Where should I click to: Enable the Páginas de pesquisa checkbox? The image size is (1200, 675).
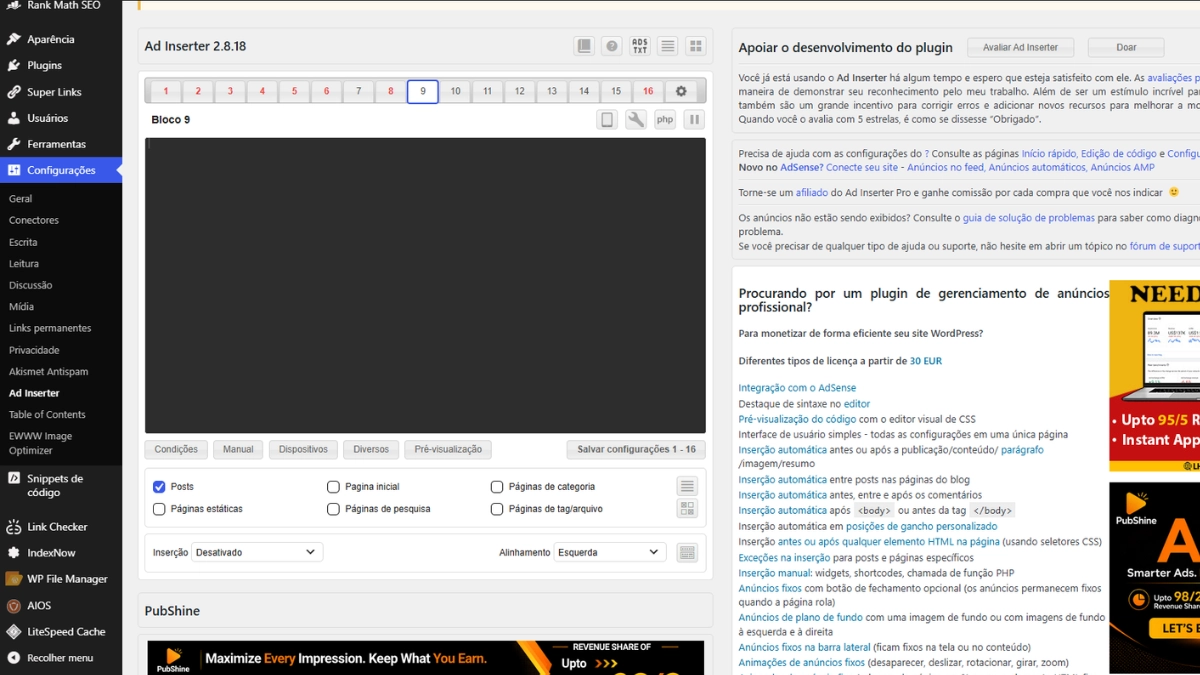tap(333, 509)
